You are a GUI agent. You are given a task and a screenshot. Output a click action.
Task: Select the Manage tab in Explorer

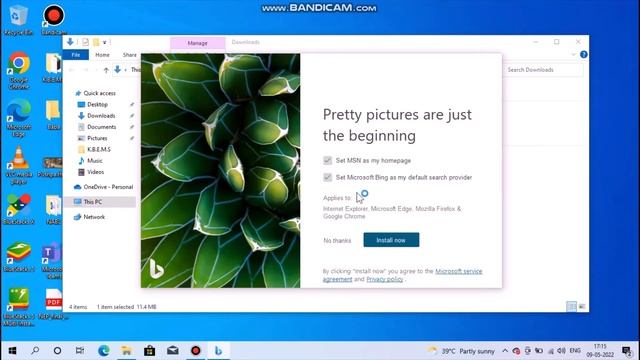[x=198, y=43]
